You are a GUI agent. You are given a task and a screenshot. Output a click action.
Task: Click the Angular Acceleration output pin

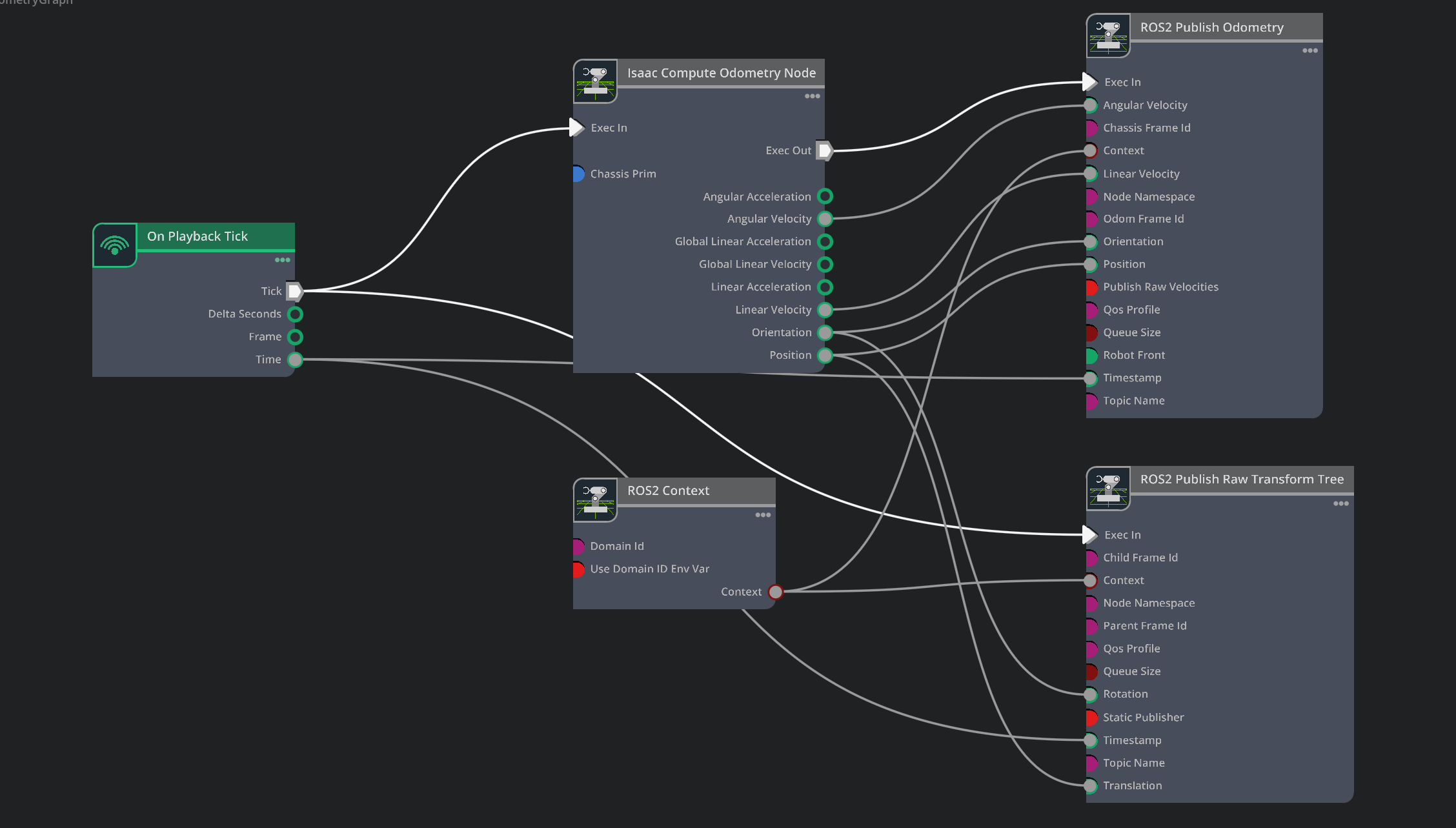(825, 196)
